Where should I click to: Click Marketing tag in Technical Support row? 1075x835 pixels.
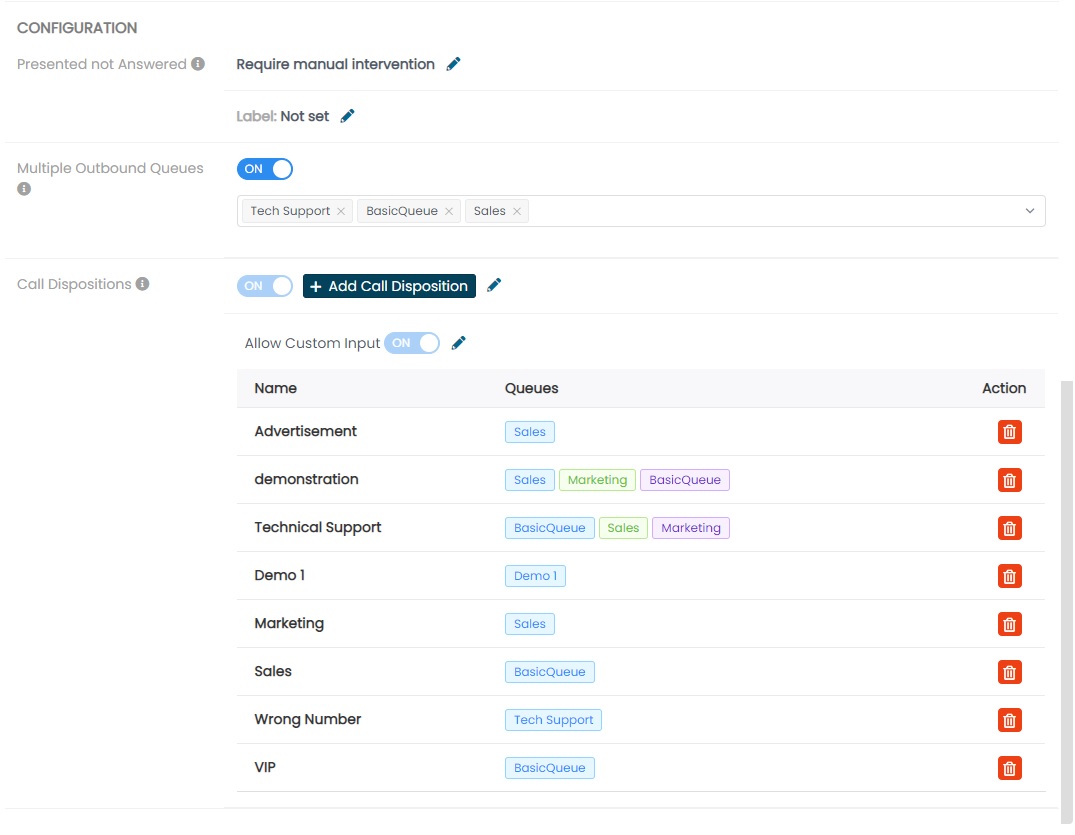coord(691,528)
